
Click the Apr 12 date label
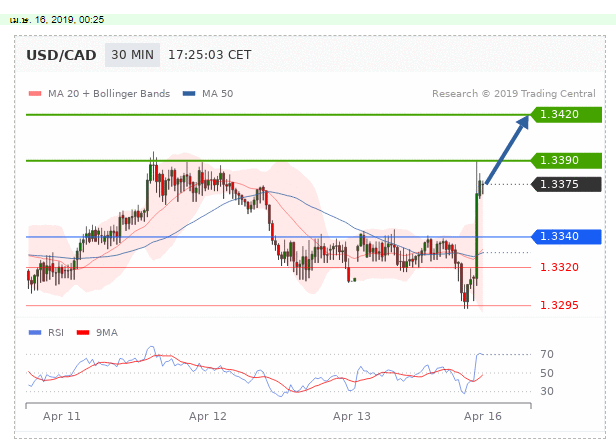pyautogui.click(x=207, y=416)
